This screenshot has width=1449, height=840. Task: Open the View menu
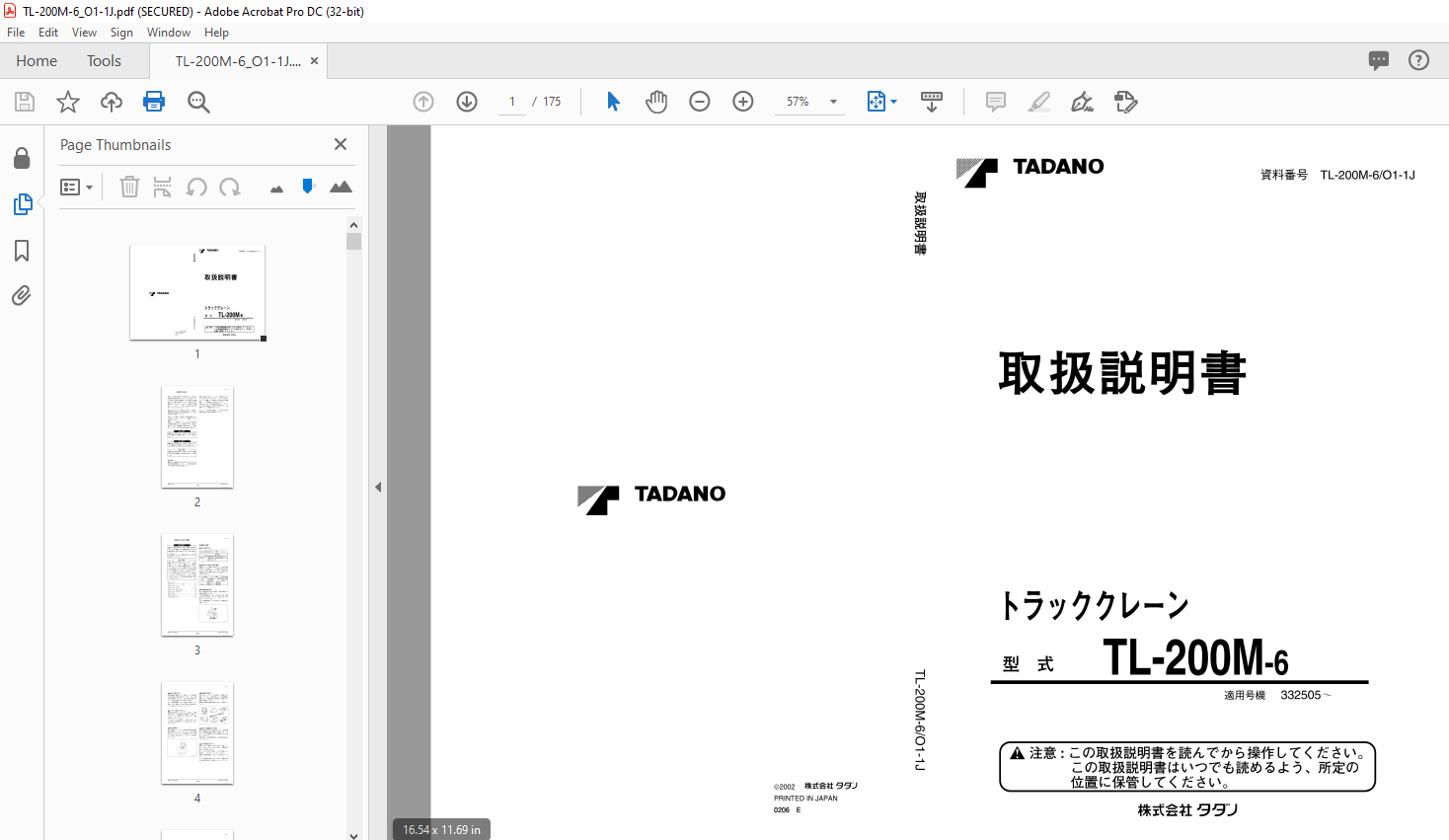[x=84, y=33]
